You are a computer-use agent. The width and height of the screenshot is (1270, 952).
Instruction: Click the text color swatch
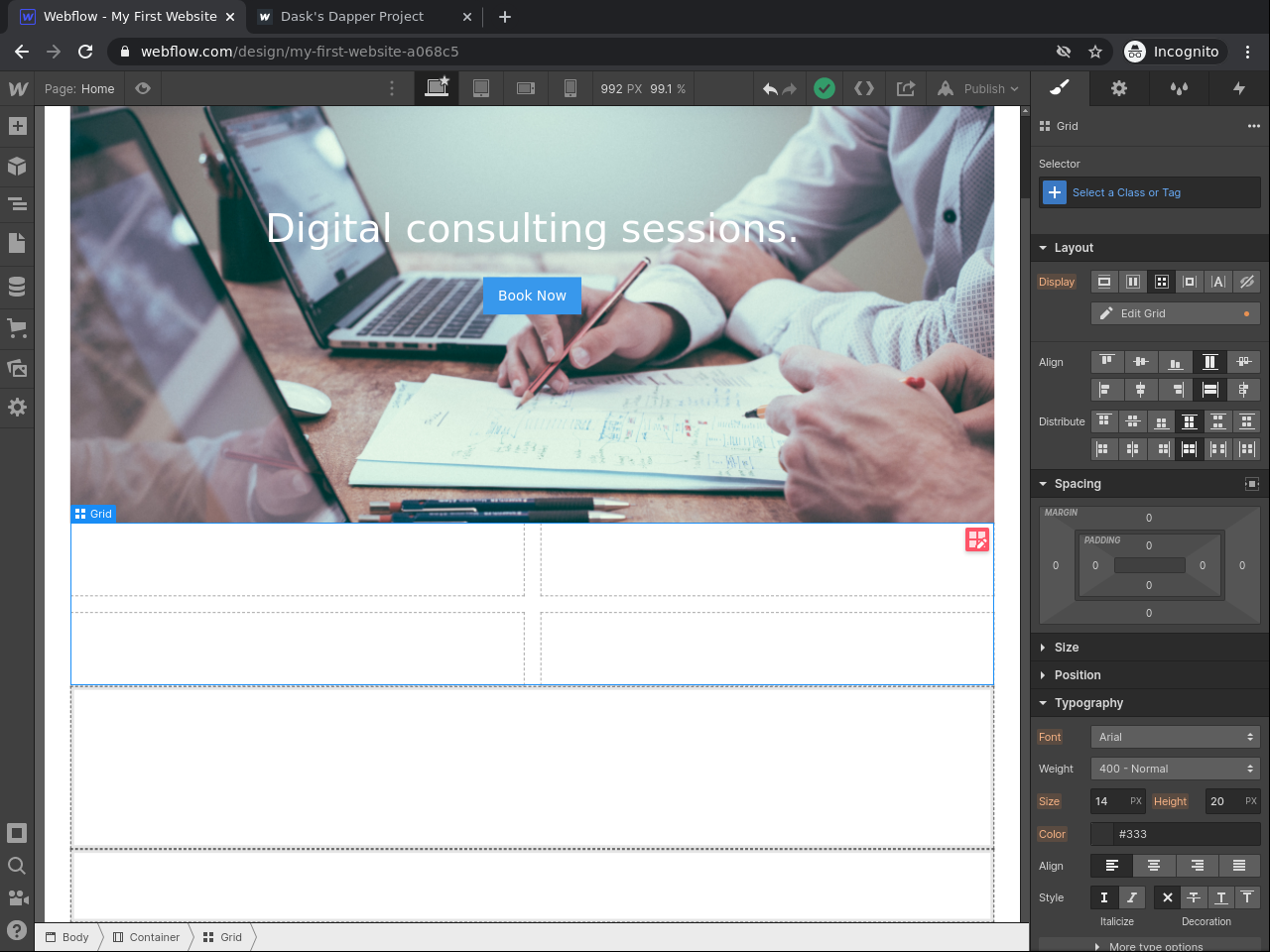point(1102,834)
